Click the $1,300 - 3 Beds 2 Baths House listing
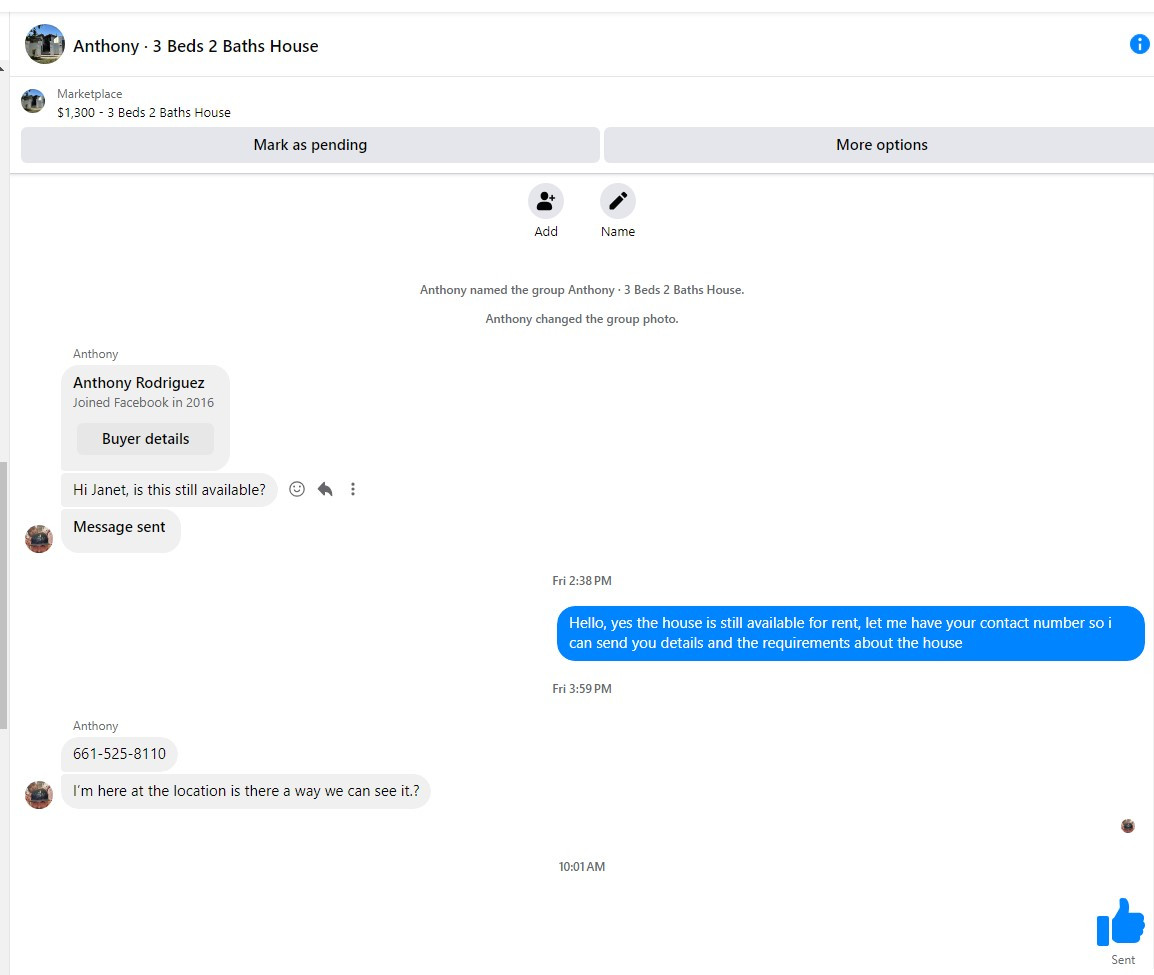 (144, 113)
